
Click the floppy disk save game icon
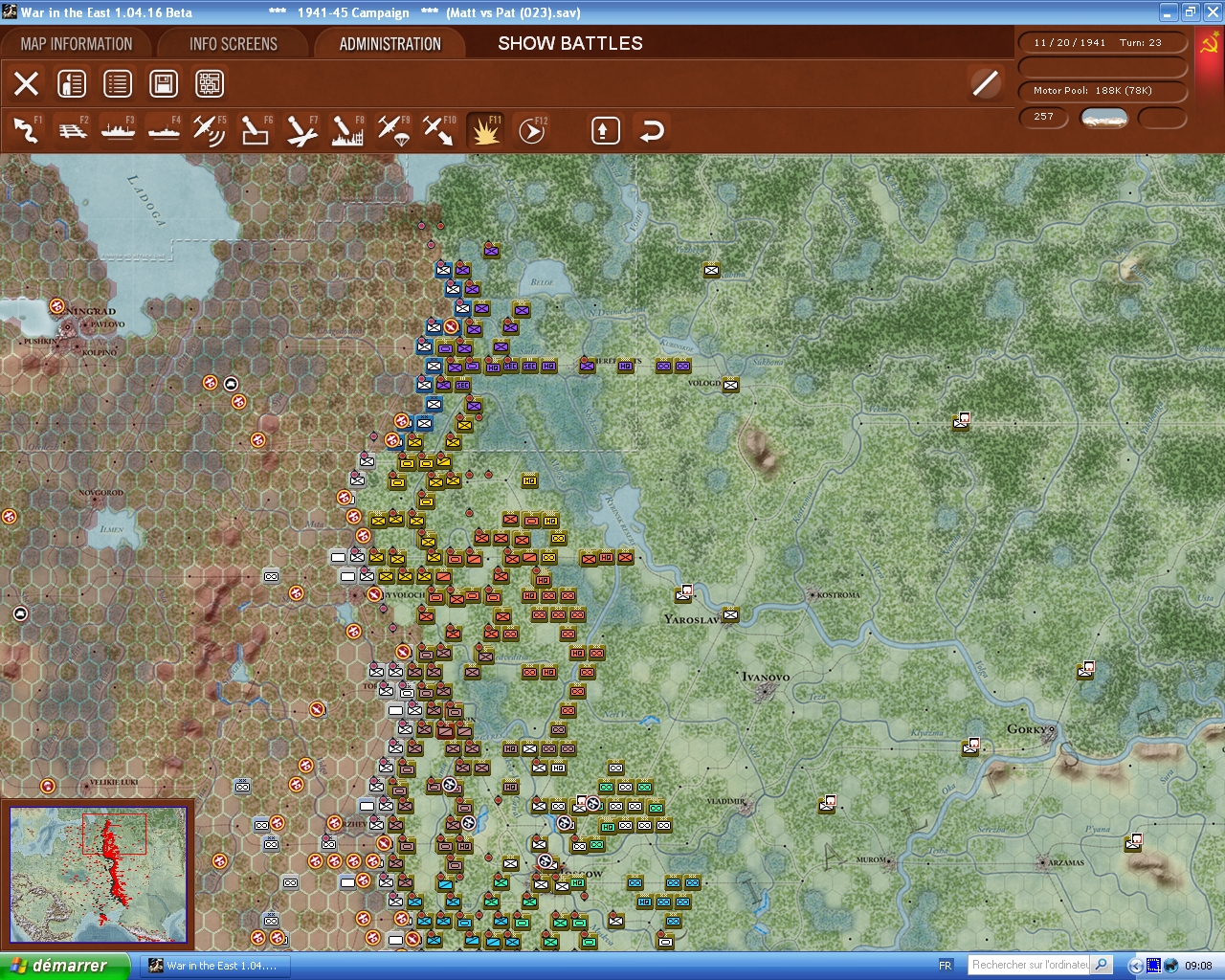click(x=164, y=84)
